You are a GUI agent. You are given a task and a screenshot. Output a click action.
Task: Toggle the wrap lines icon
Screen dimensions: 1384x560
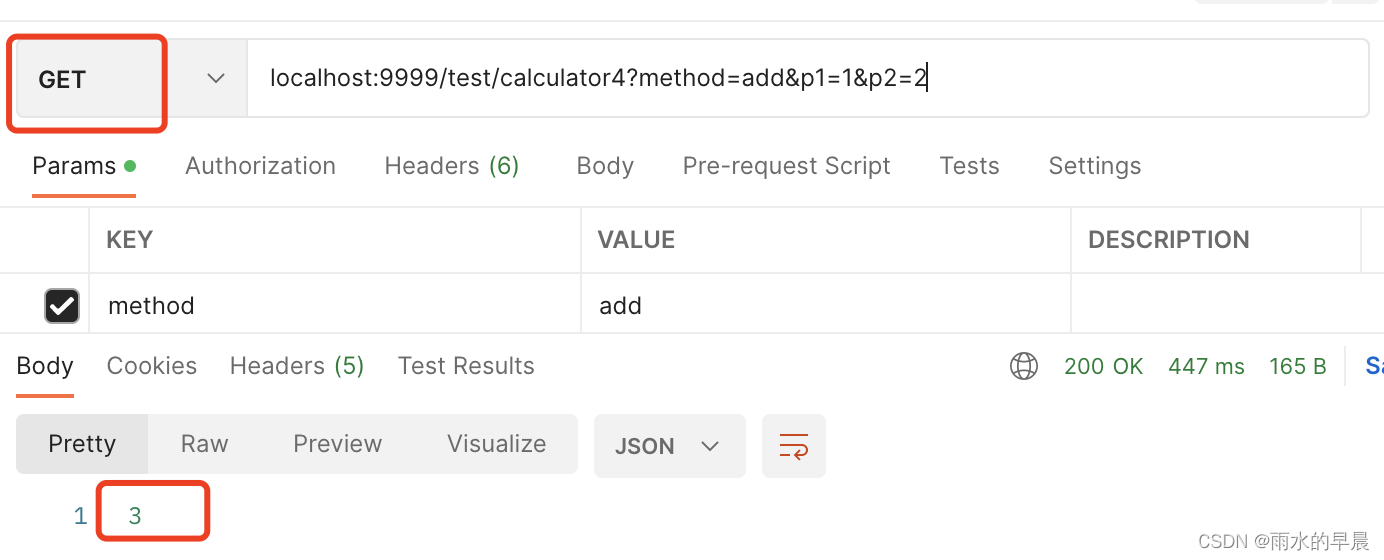pos(794,445)
